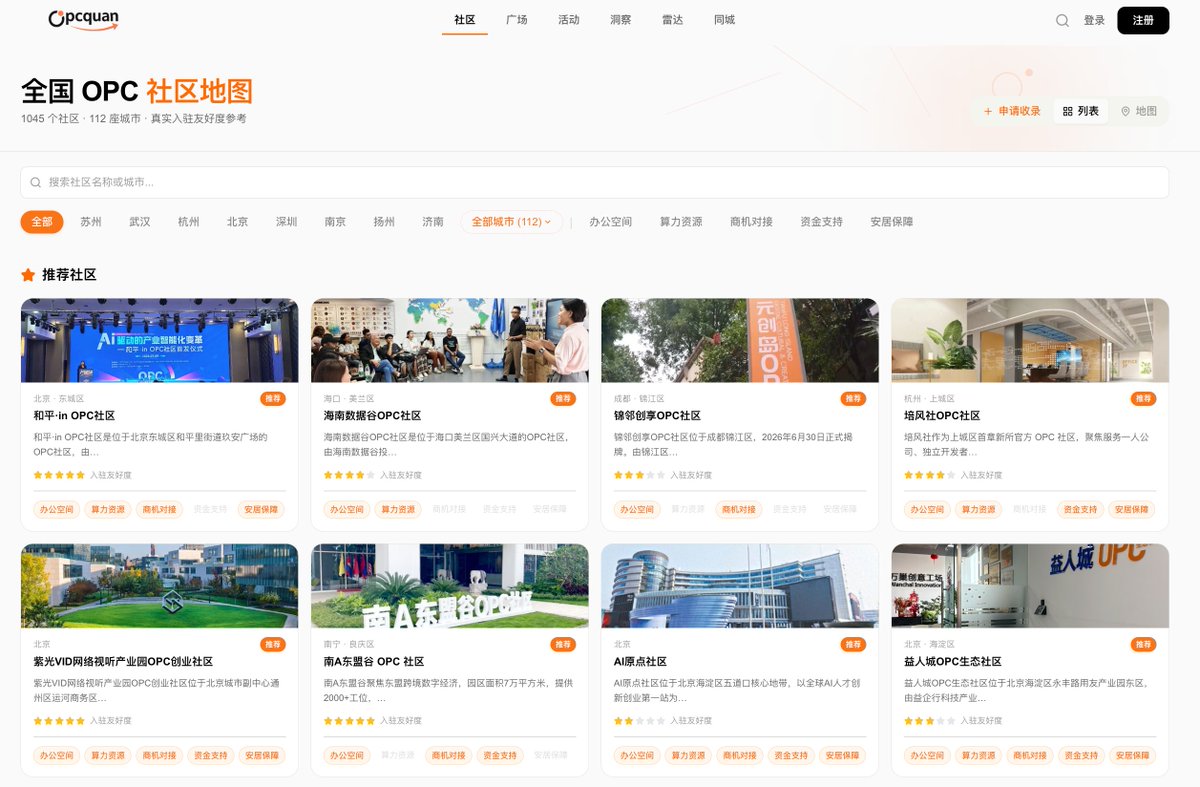Open the 广场 navigation tab
Viewport: 1200px width, 787px height.
(x=517, y=20)
